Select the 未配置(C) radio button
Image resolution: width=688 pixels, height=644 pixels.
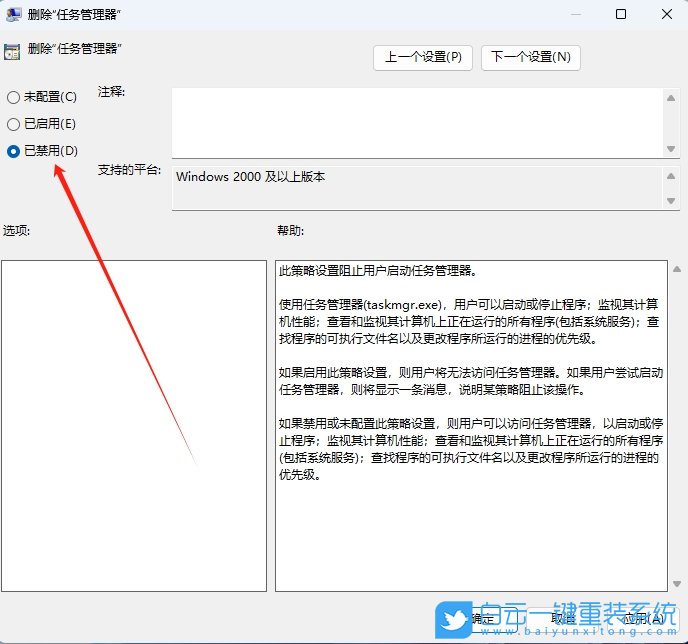click(14, 97)
